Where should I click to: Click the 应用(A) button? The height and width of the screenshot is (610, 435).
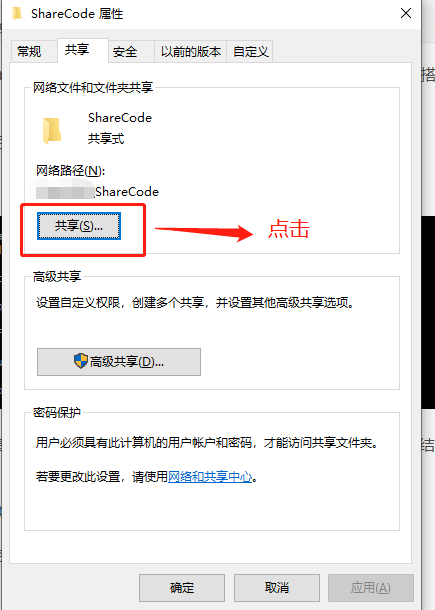pyautogui.click(x=370, y=587)
